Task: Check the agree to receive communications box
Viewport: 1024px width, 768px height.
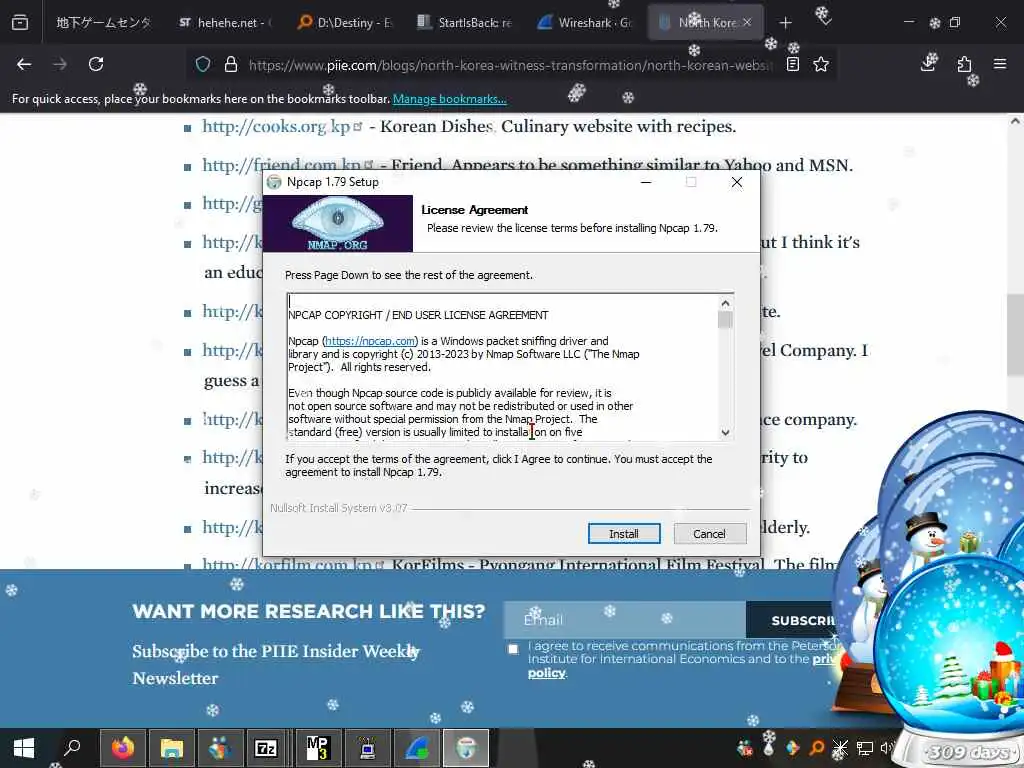Action: pos(513,649)
